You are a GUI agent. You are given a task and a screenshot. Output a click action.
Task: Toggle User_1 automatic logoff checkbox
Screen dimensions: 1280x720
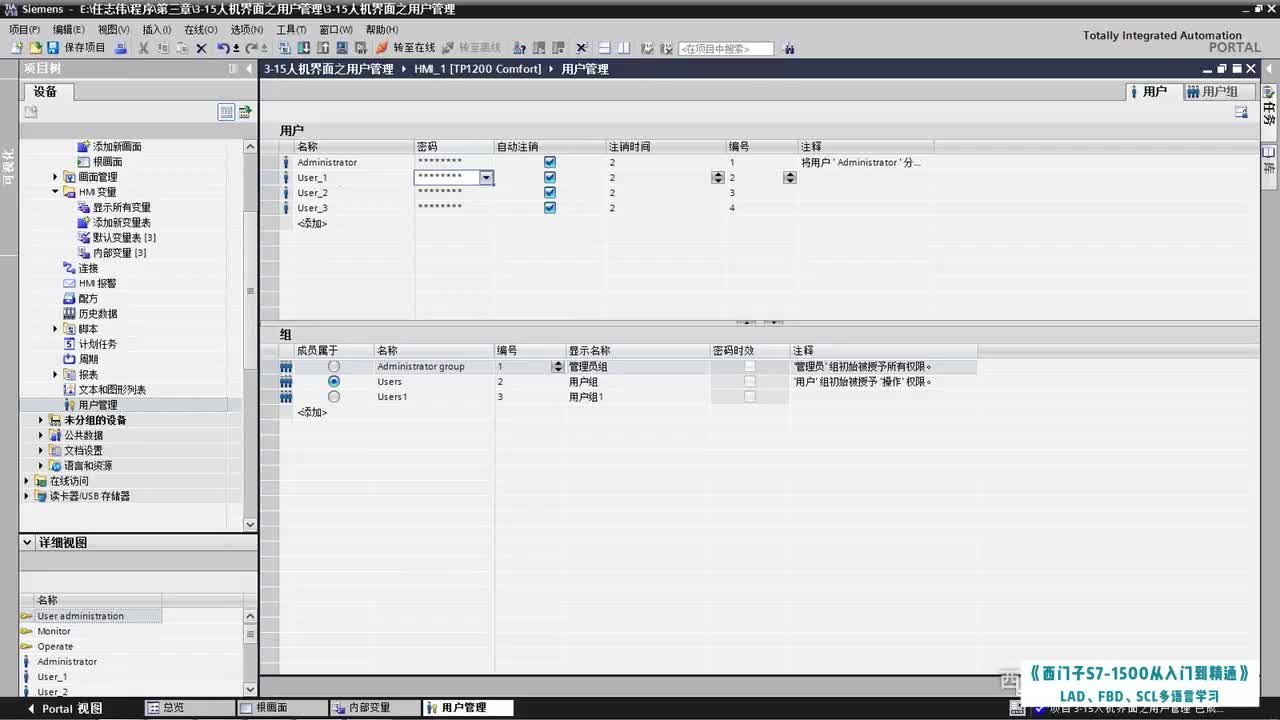pyautogui.click(x=550, y=177)
